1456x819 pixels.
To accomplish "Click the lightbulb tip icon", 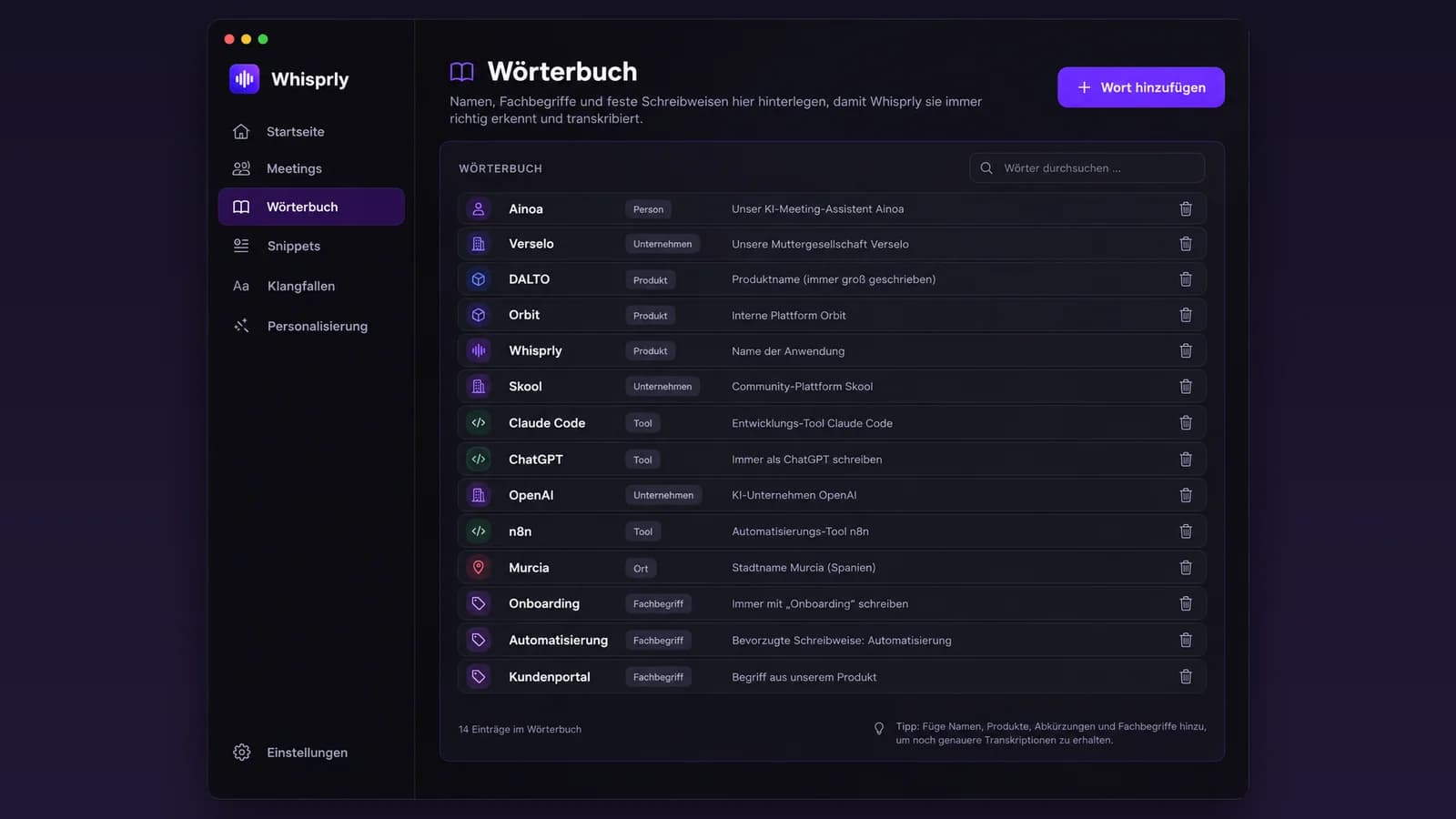I will [879, 729].
